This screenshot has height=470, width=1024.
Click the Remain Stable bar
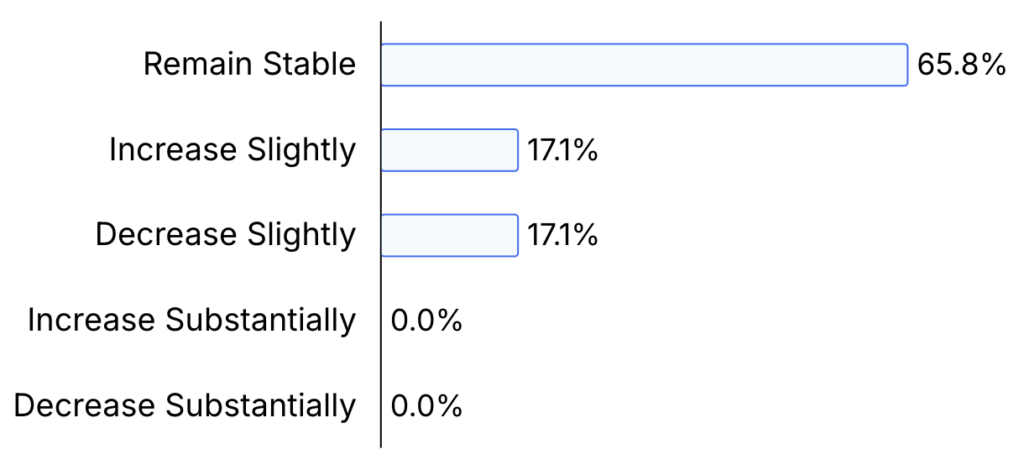point(645,65)
